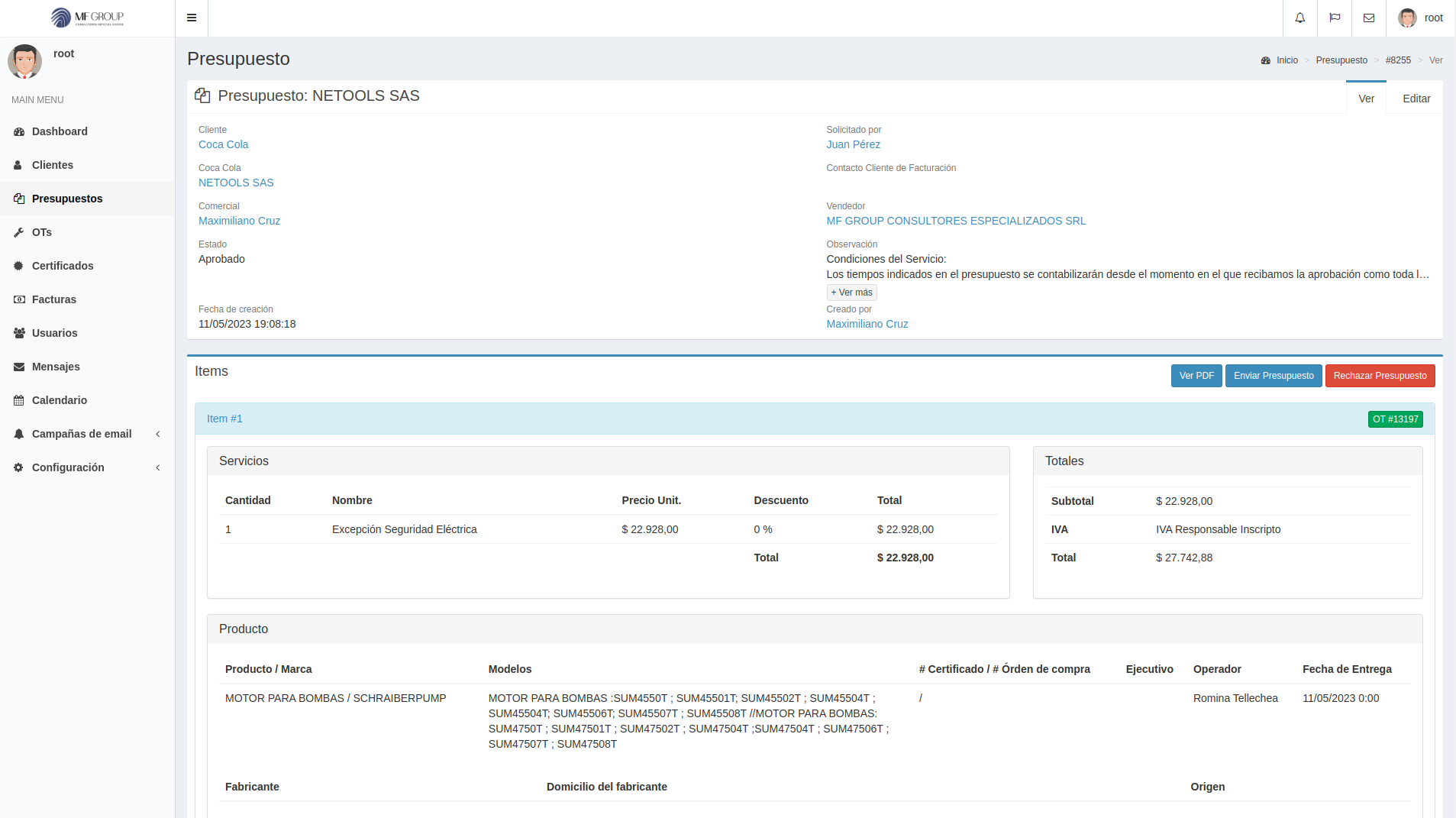
Task: Toggle the sidebar hamburger menu
Action: point(192,18)
